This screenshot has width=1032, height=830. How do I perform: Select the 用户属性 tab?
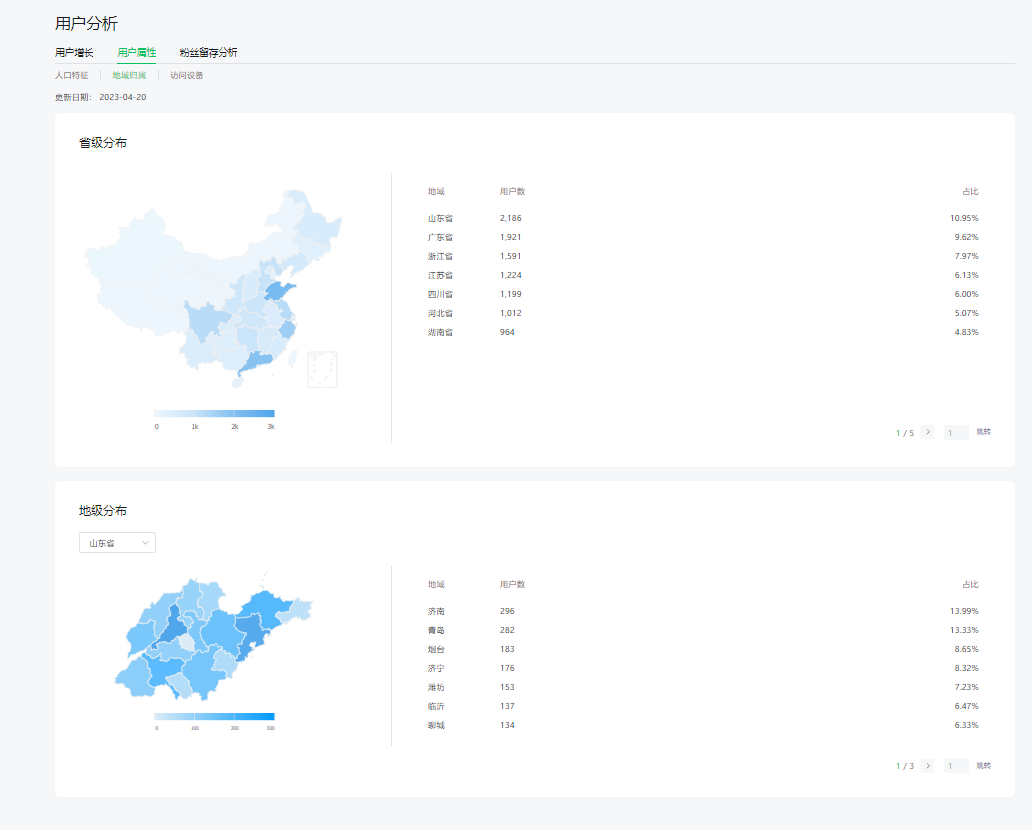[x=136, y=52]
